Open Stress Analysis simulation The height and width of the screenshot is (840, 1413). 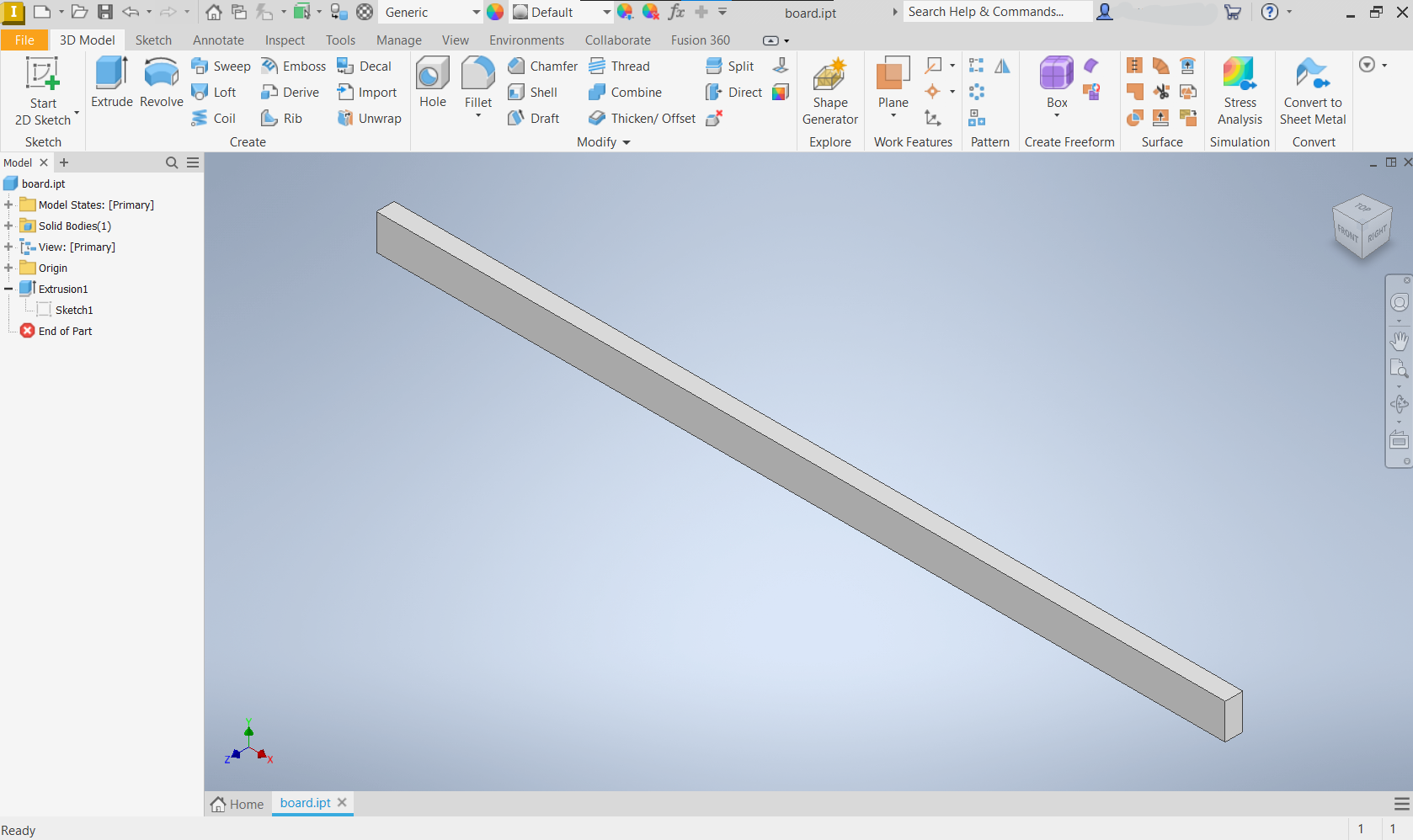click(1240, 91)
